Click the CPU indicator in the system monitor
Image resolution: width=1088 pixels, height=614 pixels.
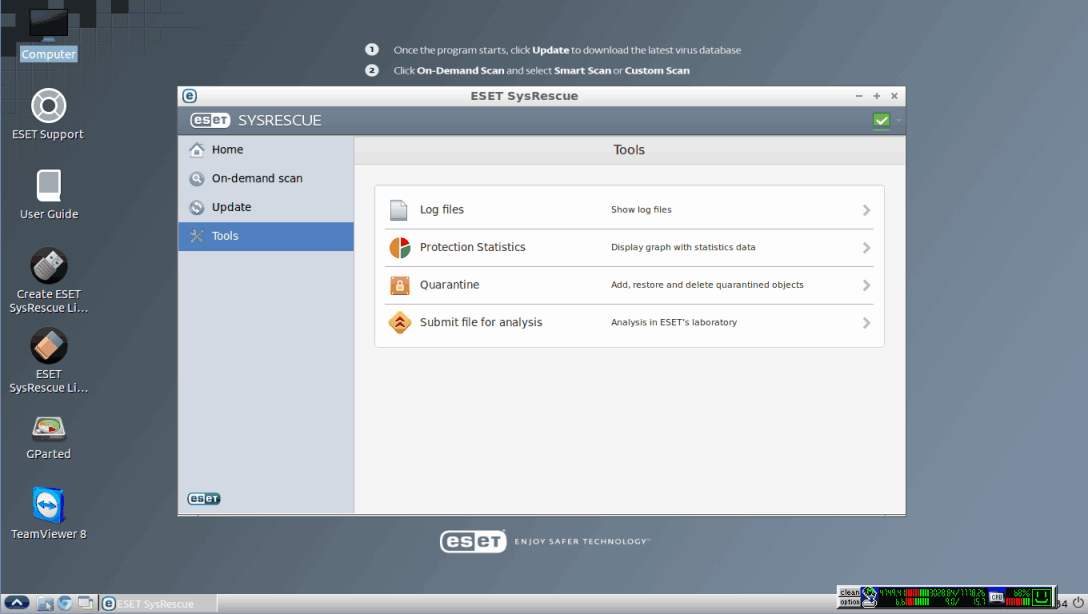click(x=997, y=597)
